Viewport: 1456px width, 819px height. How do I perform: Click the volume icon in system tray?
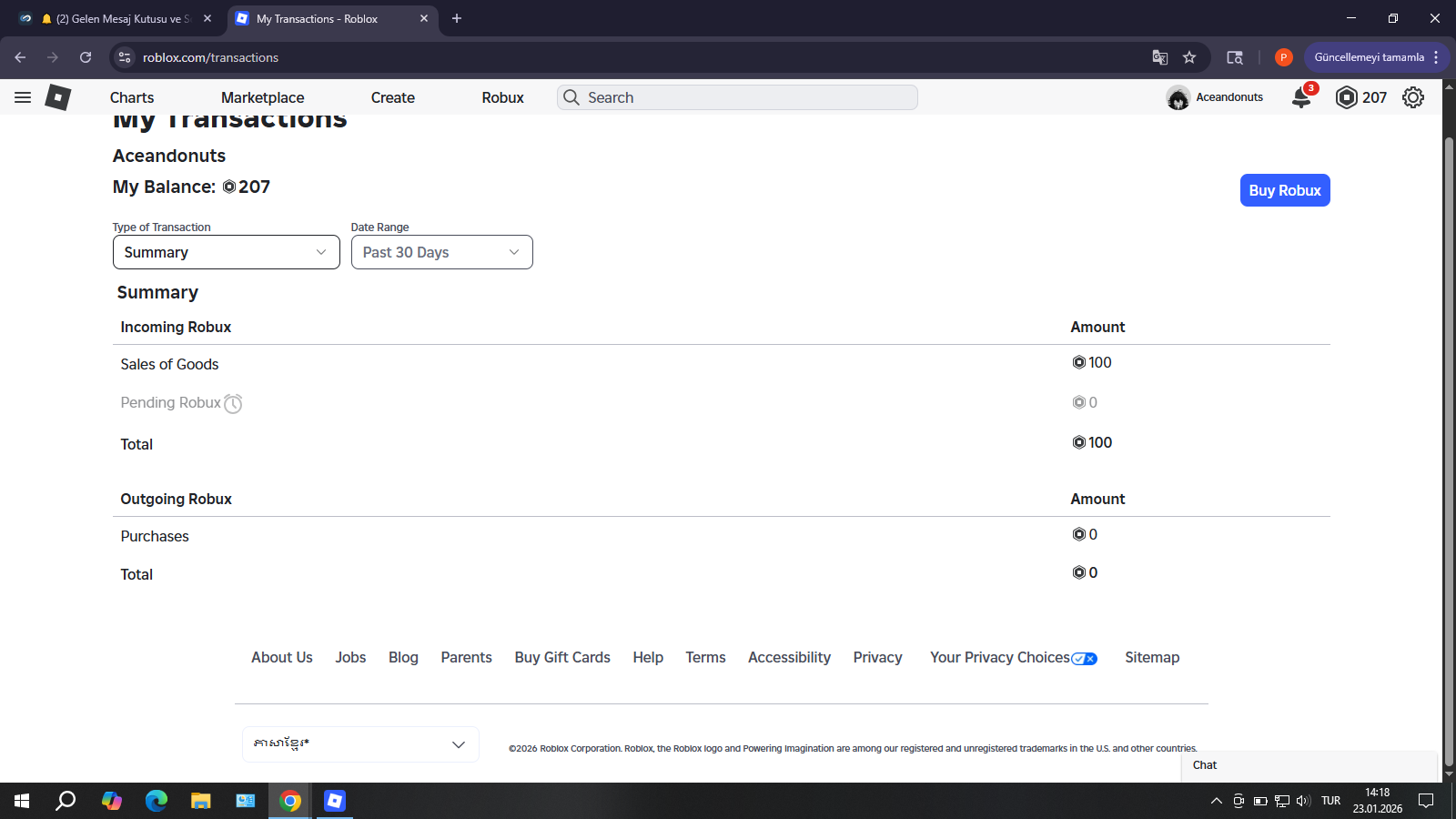1304,801
